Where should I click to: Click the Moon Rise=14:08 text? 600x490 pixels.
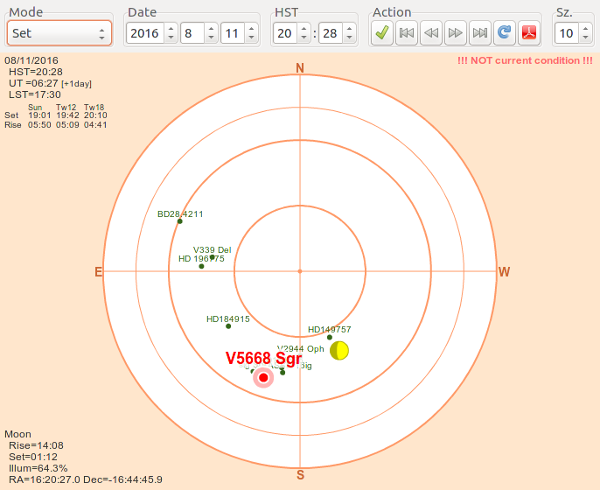point(36,445)
